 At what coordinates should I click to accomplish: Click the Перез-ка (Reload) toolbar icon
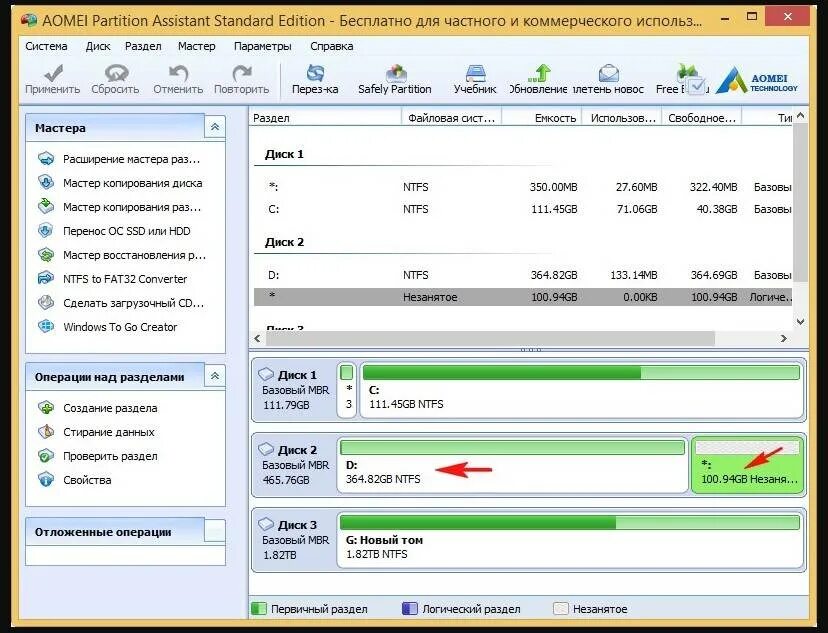point(315,73)
